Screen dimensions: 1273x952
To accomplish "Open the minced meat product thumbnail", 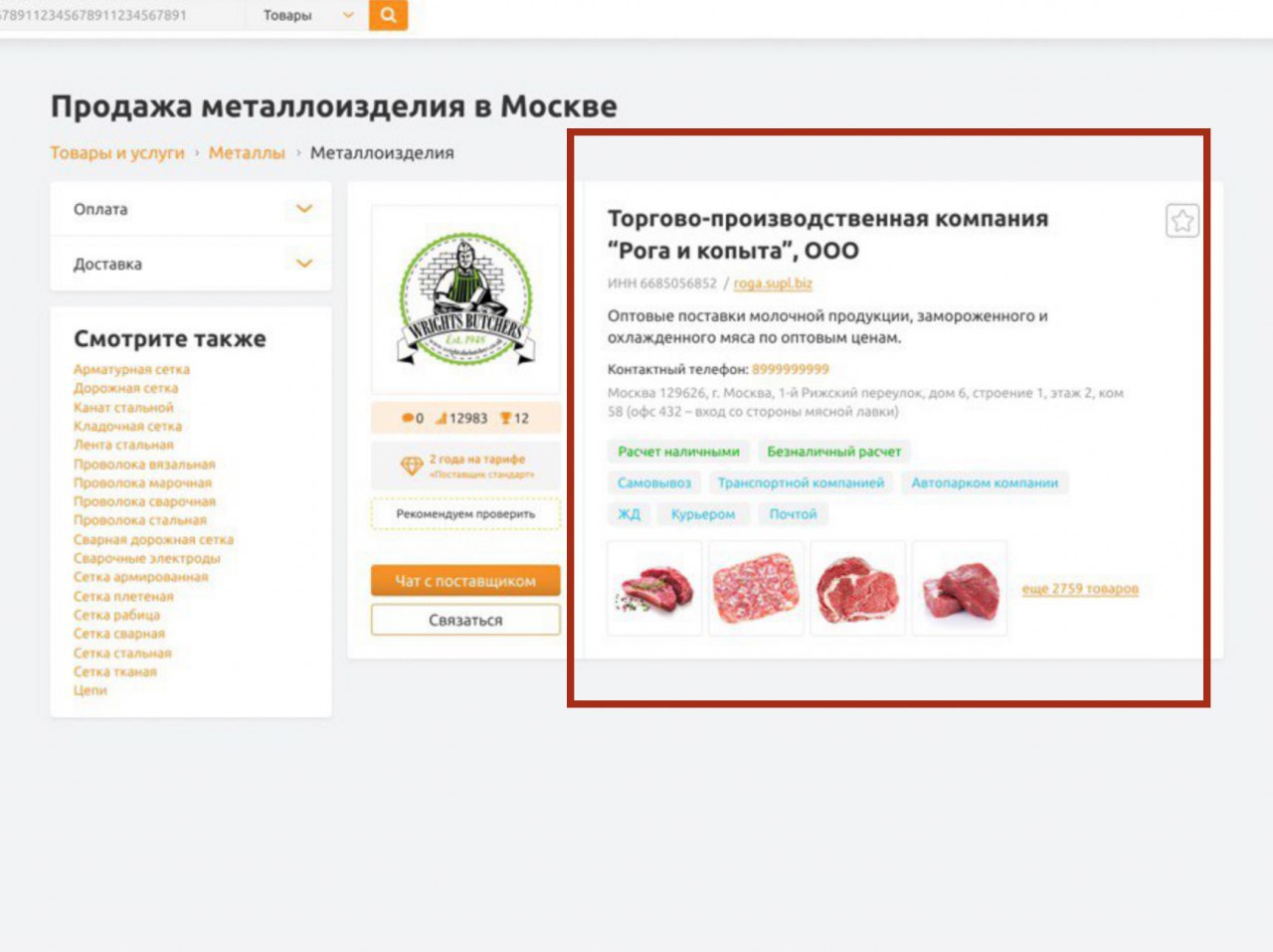I will 756,589.
